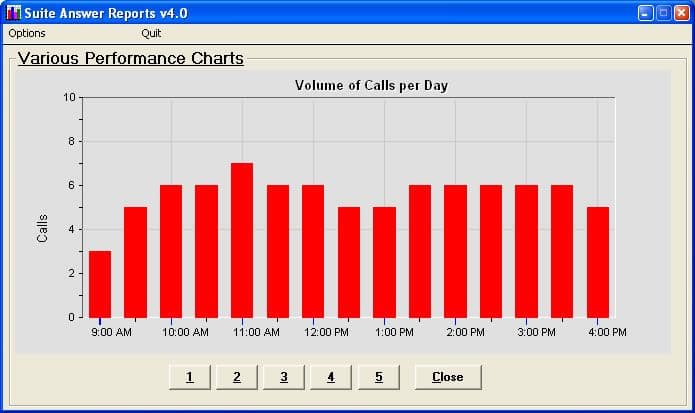Click the red bar above 1:00 PM
This screenshot has width=695, height=413.
(384, 262)
